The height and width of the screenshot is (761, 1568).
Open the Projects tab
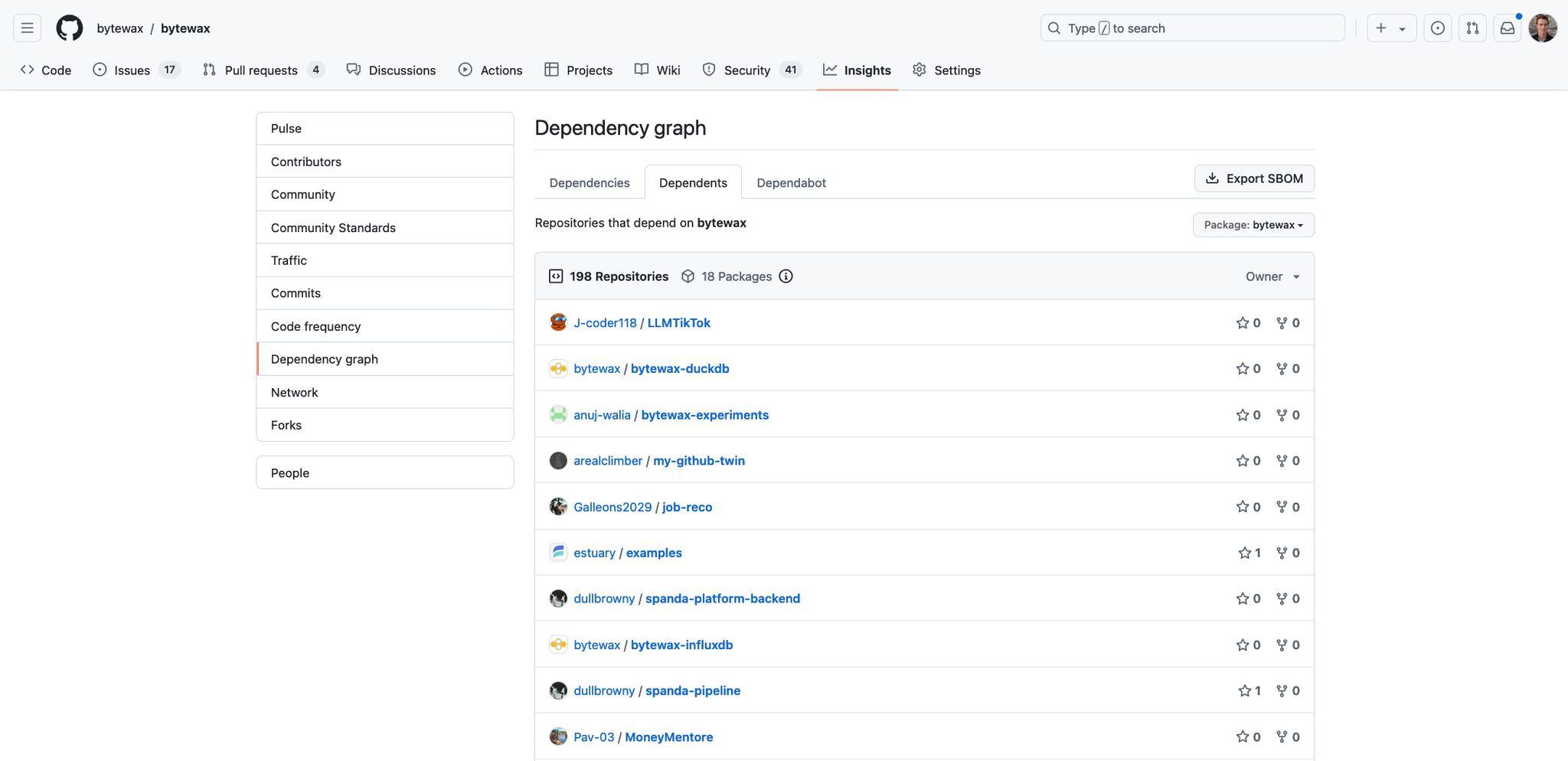tap(579, 70)
